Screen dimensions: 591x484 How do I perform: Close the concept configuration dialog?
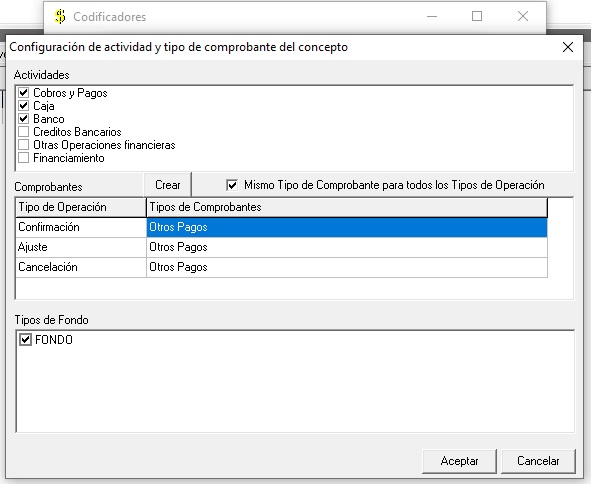coord(568,47)
